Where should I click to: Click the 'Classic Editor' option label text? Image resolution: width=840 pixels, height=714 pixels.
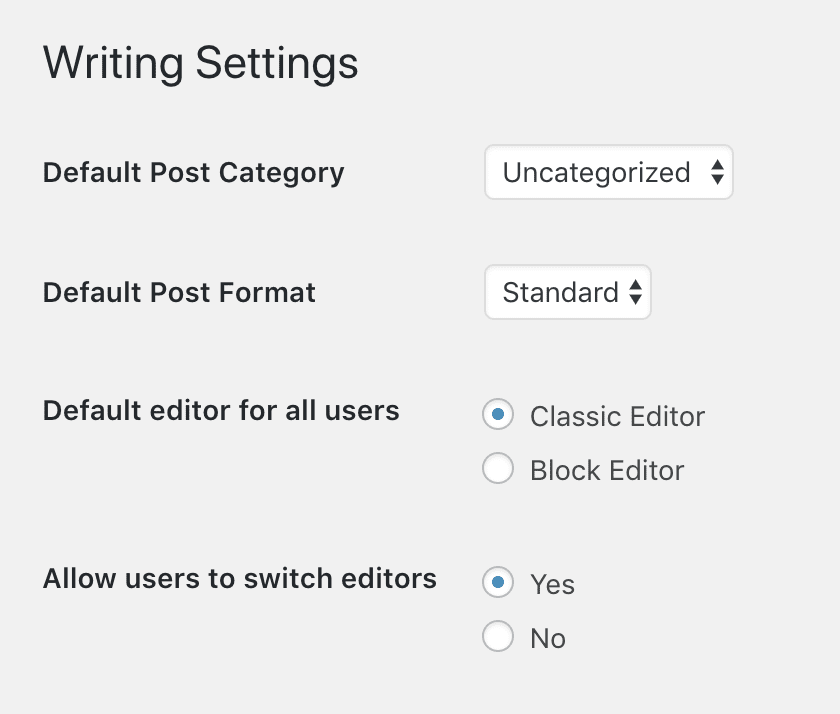click(x=617, y=416)
